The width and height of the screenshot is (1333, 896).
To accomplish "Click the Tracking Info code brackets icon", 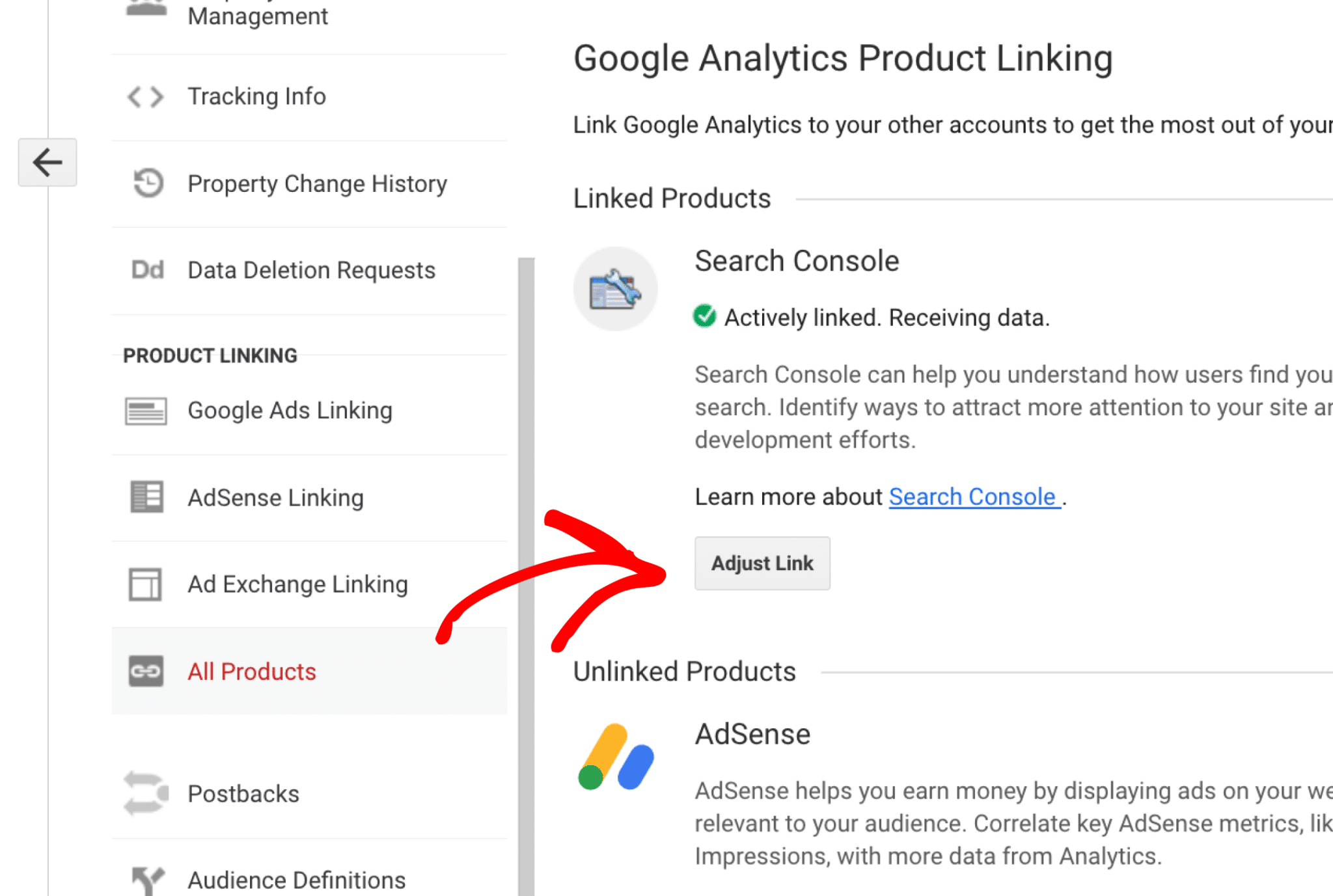I will click(x=145, y=97).
